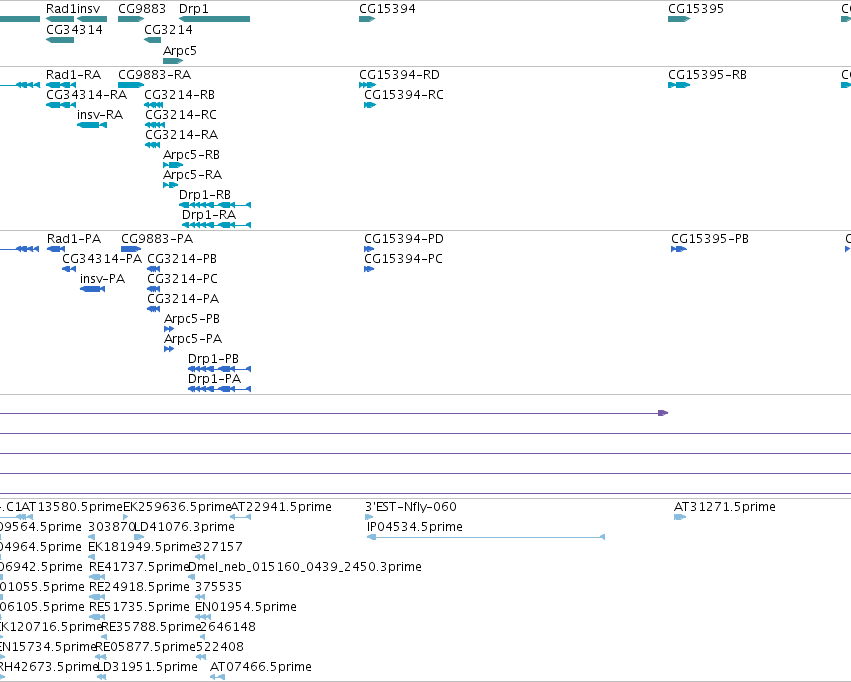Click the CG3214 gene label

pos(168,29)
